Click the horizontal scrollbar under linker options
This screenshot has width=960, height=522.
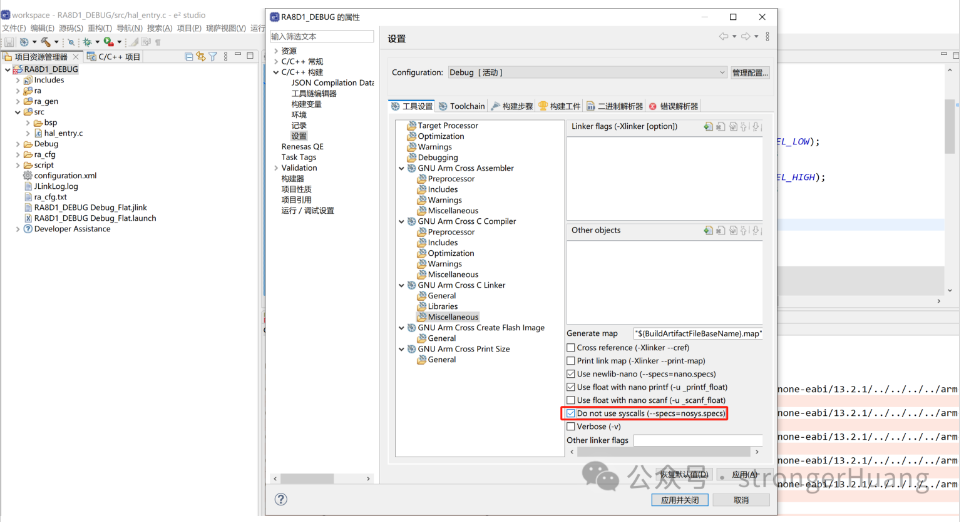click(664, 452)
